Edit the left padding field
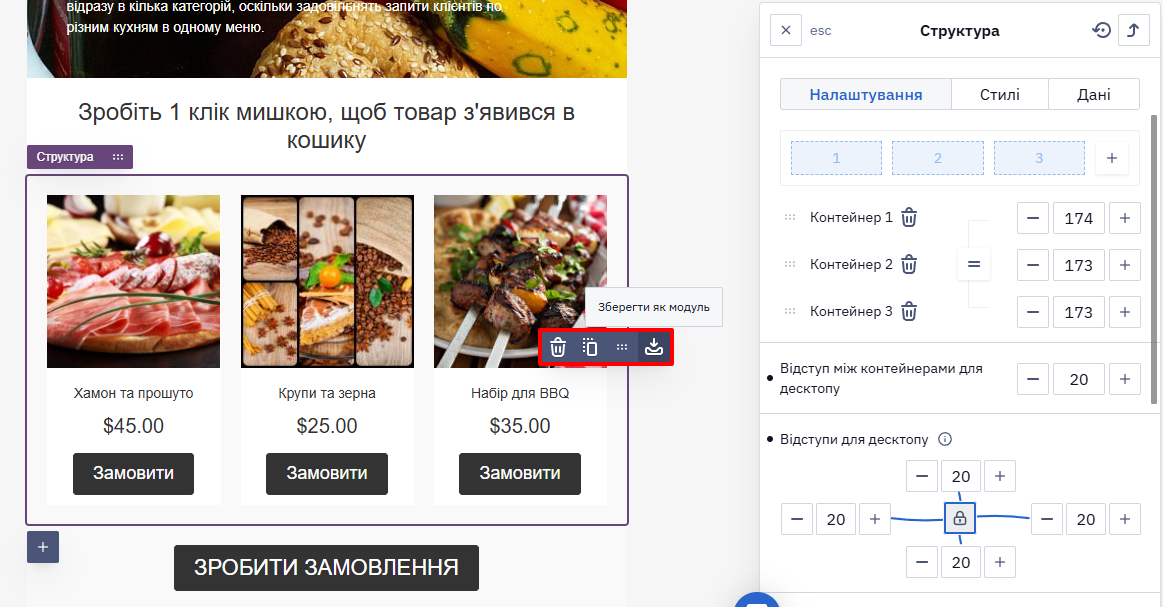Image resolution: width=1163 pixels, height=607 pixels. (x=836, y=519)
